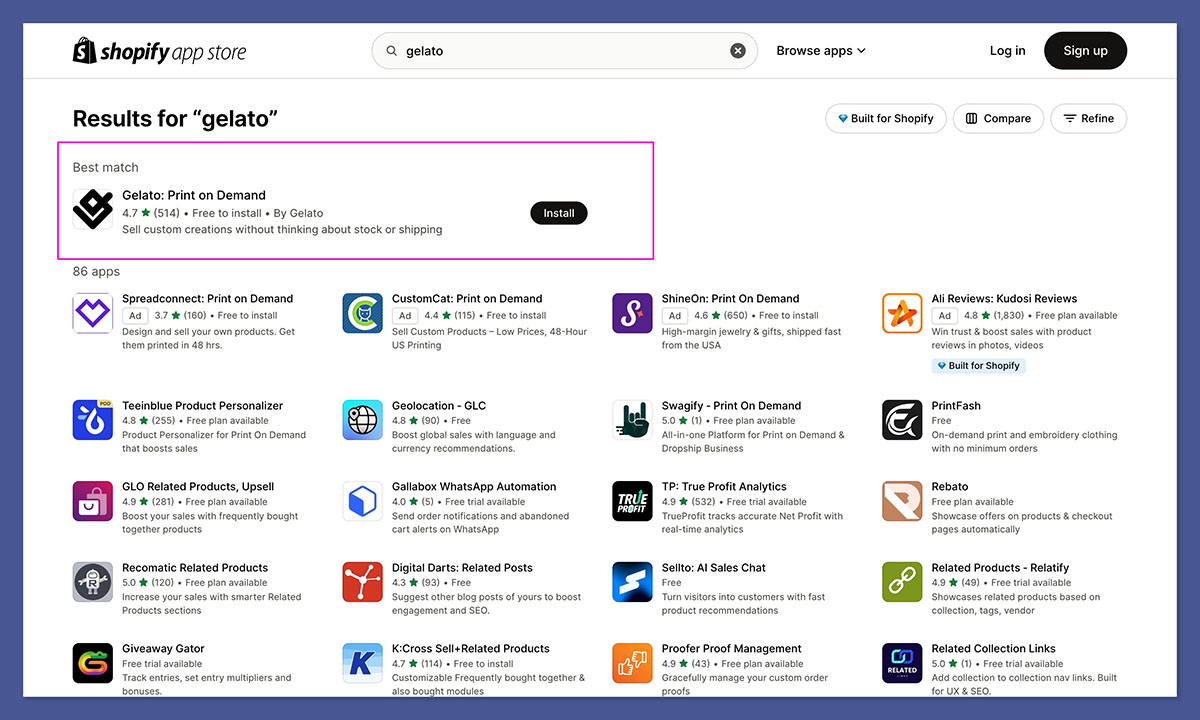1200x720 pixels.
Task: Open the Sellto AI Sales Chat icon
Action: coord(632,582)
